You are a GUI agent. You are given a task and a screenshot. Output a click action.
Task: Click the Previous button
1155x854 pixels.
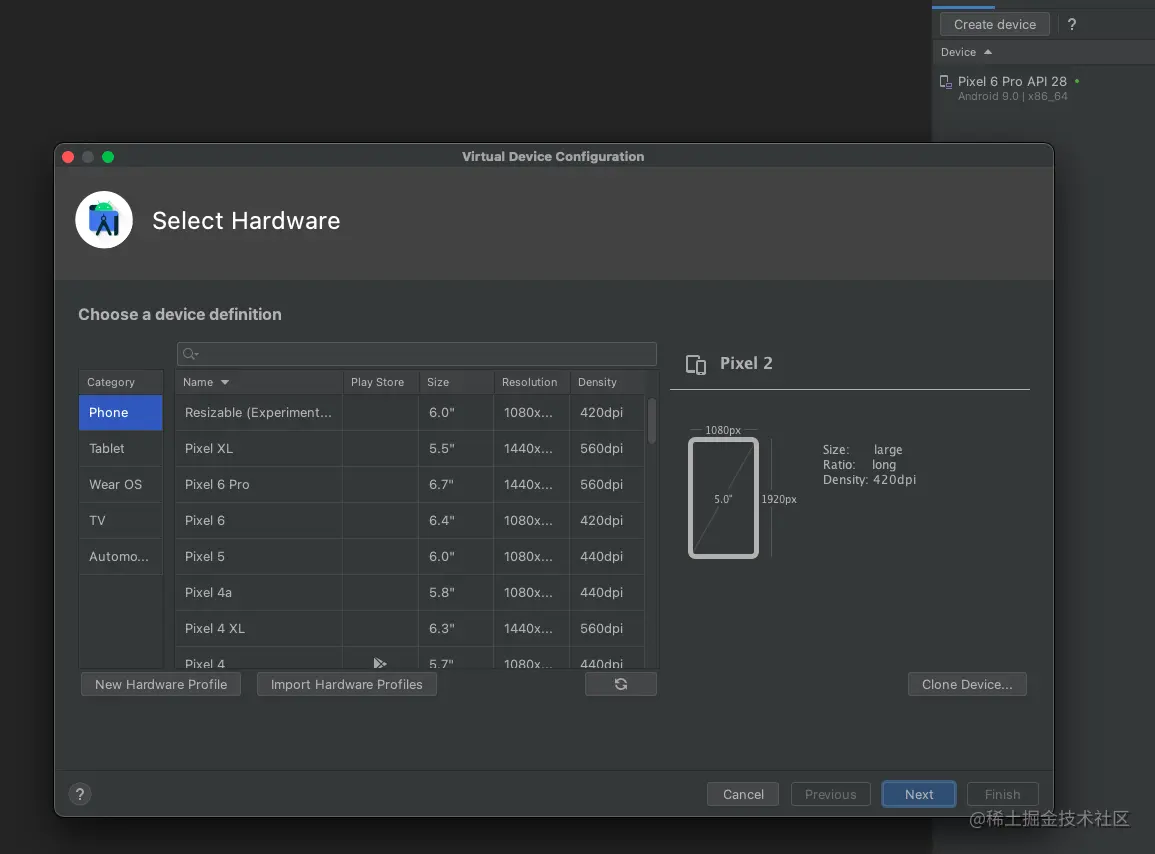pyautogui.click(x=830, y=794)
